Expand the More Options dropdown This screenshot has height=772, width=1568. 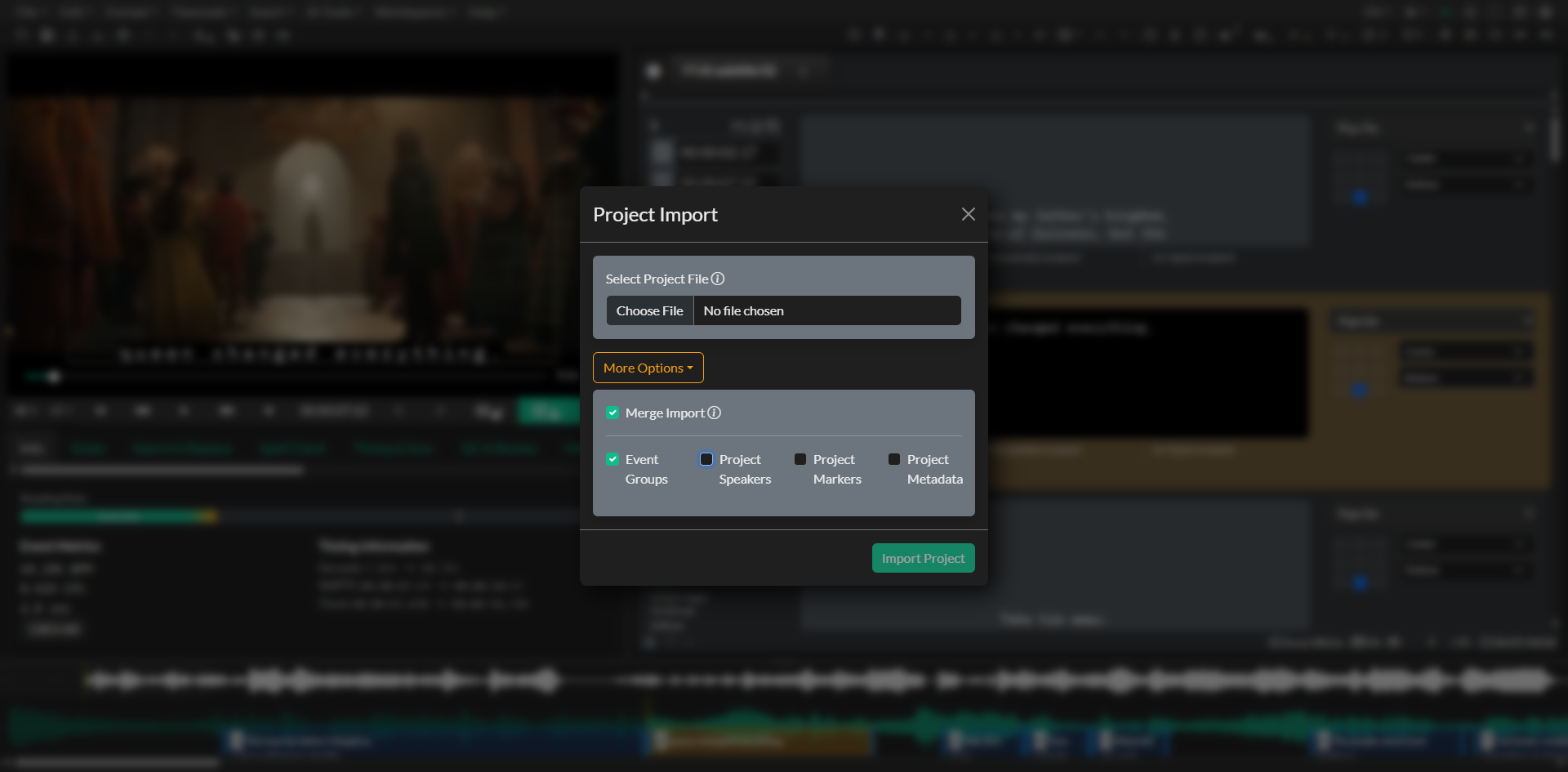[x=648, y=368]
